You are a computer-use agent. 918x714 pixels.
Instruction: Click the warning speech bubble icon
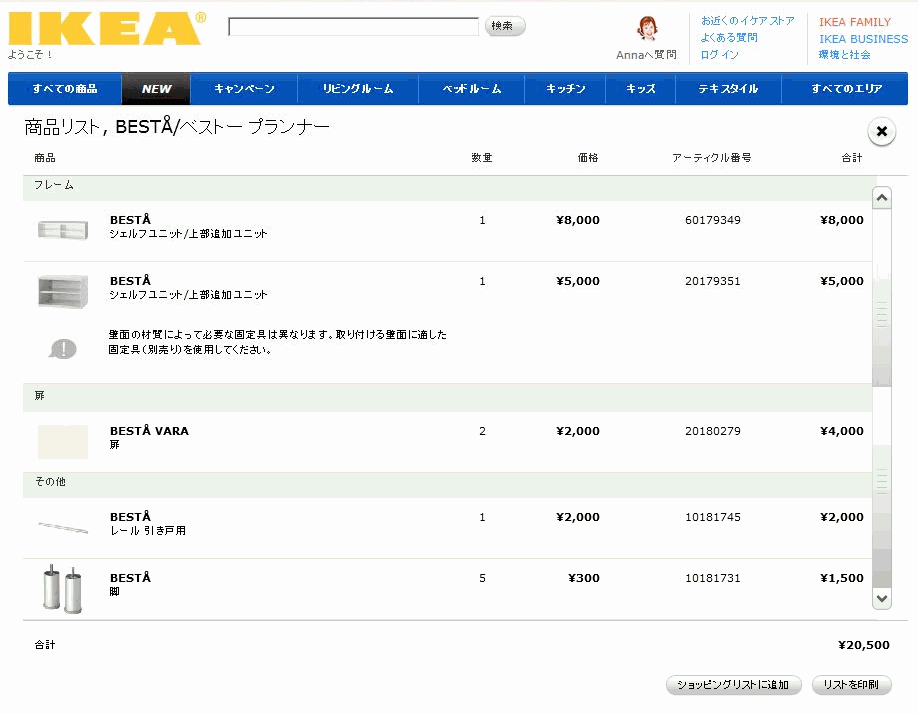[x=63, y=349]
